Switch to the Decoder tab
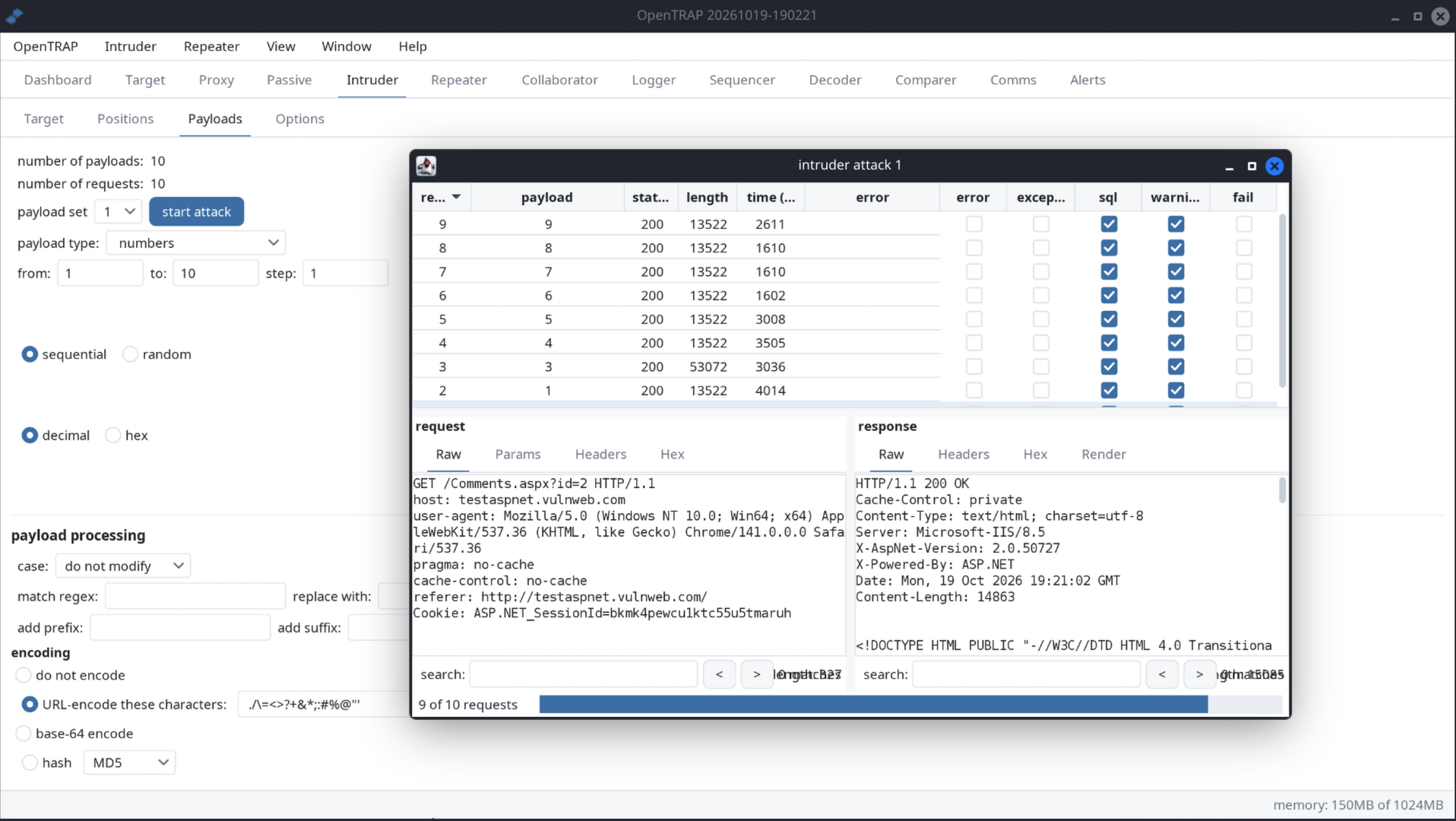The width and height of the screenshot is (1456, 821). pyautogui.click(x=835, y=80)
